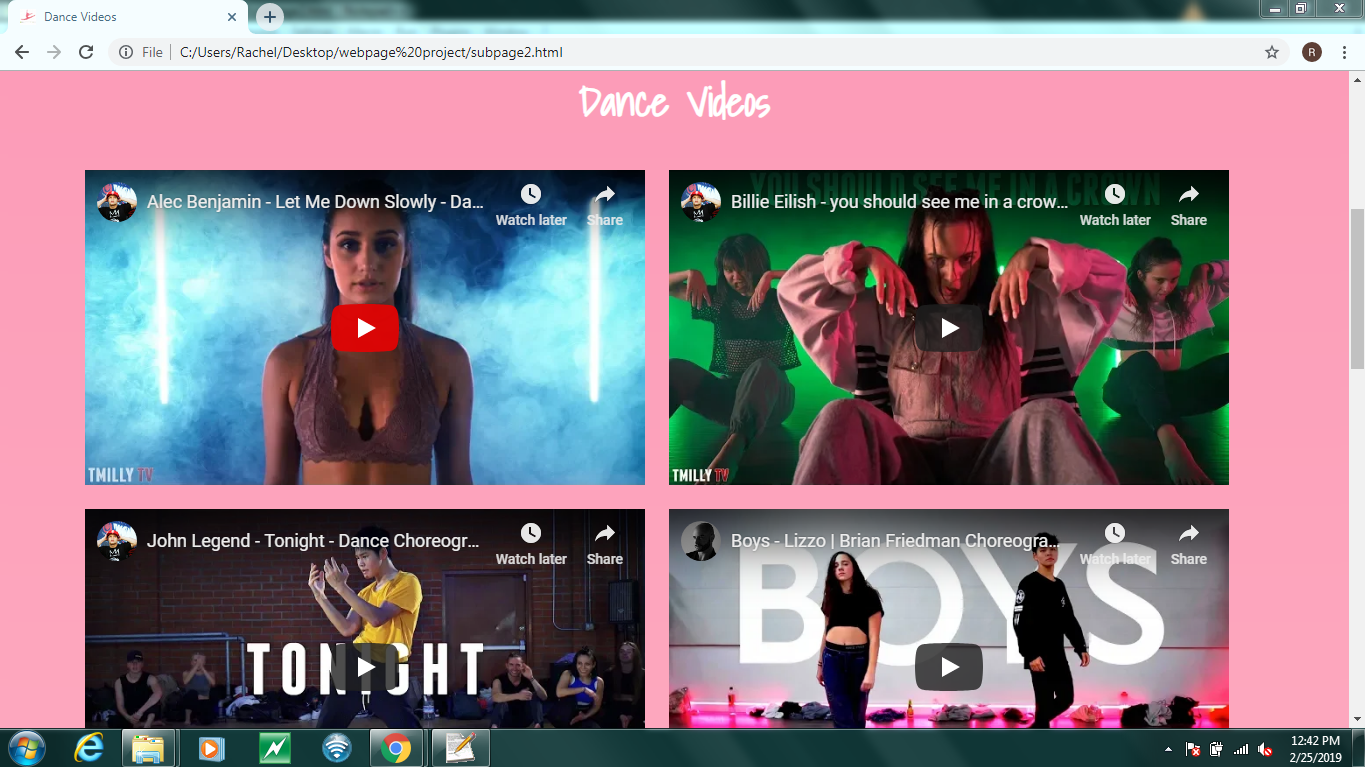1365x767 pixels.
Task: Open channel avatar on John Legend video
Action: [117, 541]
